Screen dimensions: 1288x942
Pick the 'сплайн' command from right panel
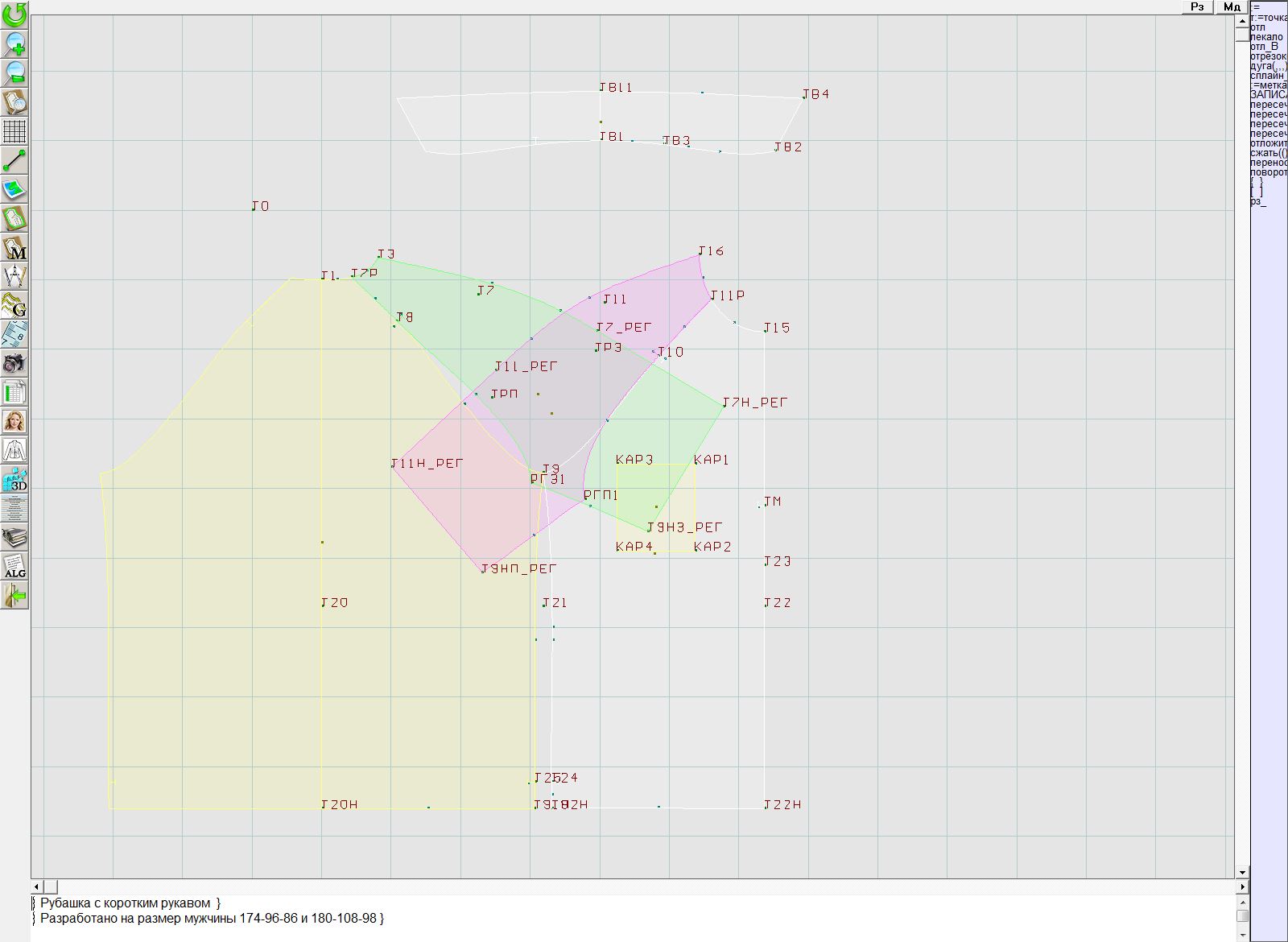(x=1268, y=76)
